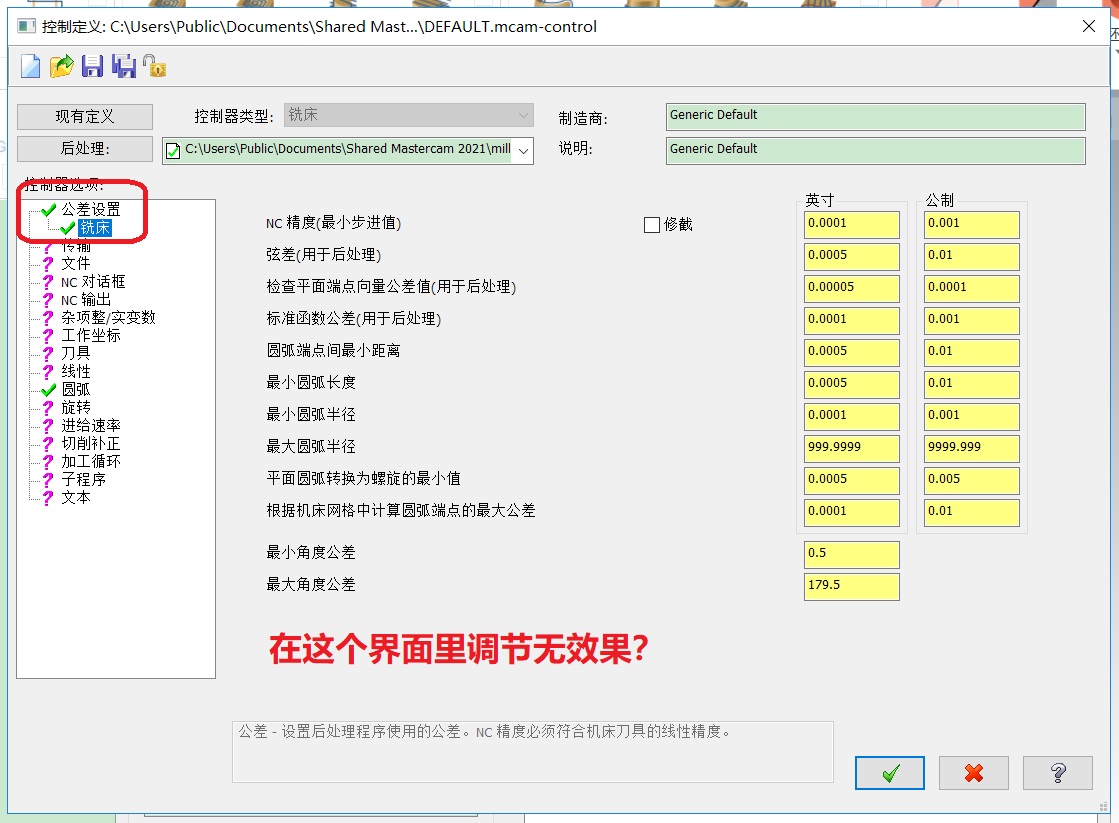1119x823 pixels.
Task: Click the question mark icon beside 工作坐标
Action: pos(48,336)
